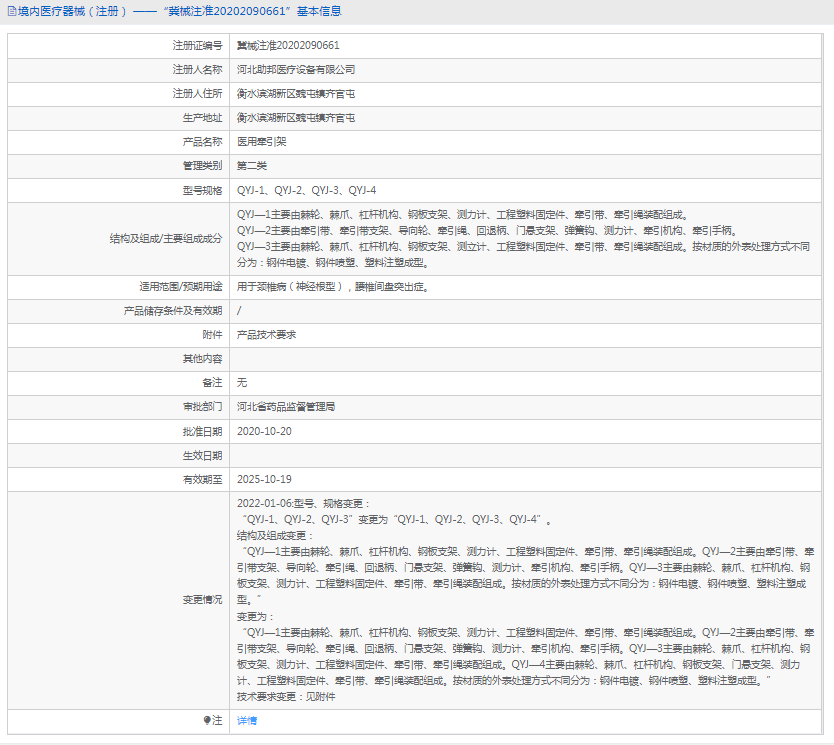The image size is (834, 745).
Task: Click the 有效期至 label
Action: click(202, 480)
